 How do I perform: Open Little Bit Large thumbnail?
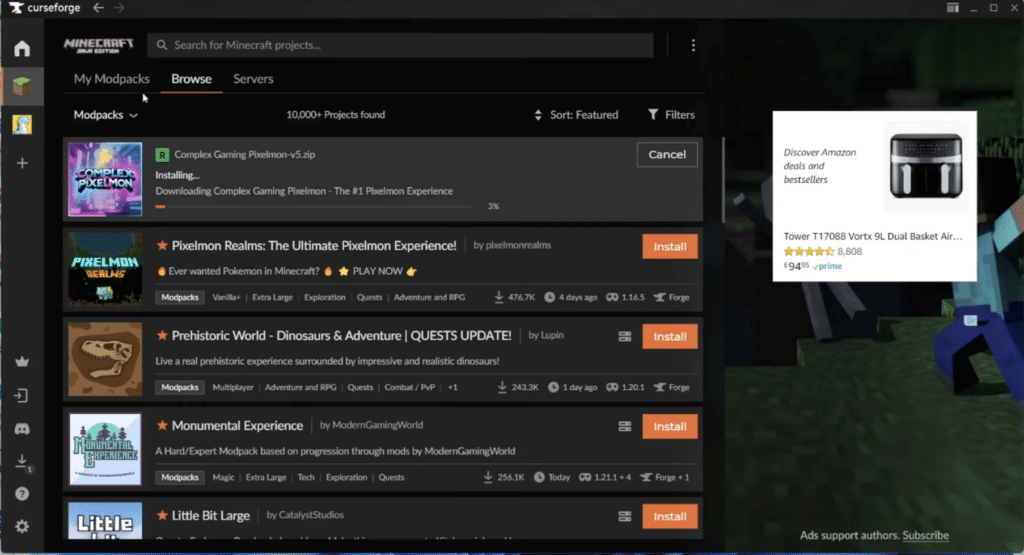[105, 520]
